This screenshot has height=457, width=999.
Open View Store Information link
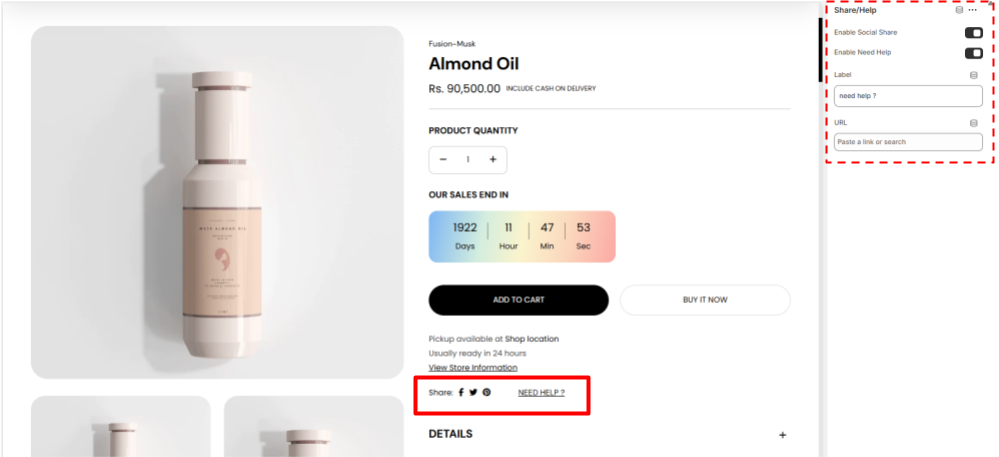click(x=473, y=368)
